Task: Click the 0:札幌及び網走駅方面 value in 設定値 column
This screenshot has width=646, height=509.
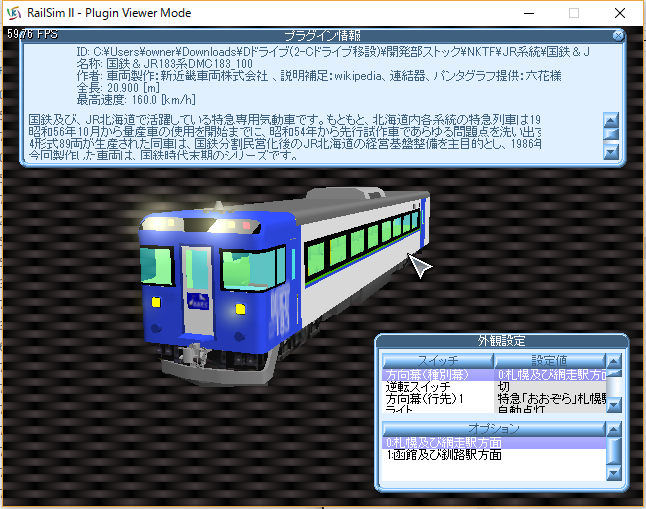Action: [x=551, y=375]
